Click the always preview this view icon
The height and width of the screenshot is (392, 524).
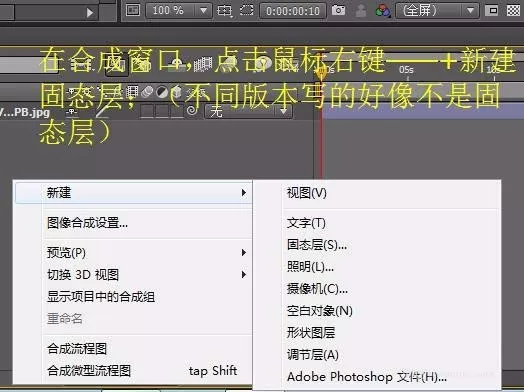[x=133, y=10]
